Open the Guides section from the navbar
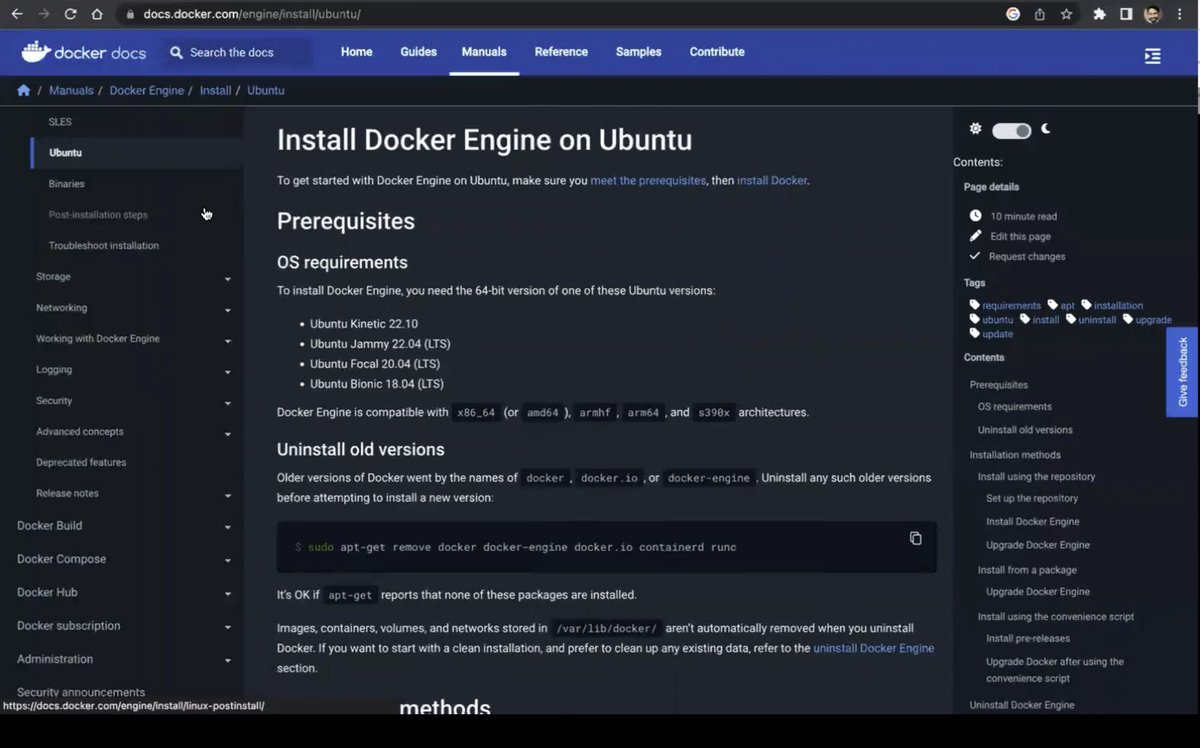Image resolution: width=1200 pixels, height=748 pixels. coord(418,51)
